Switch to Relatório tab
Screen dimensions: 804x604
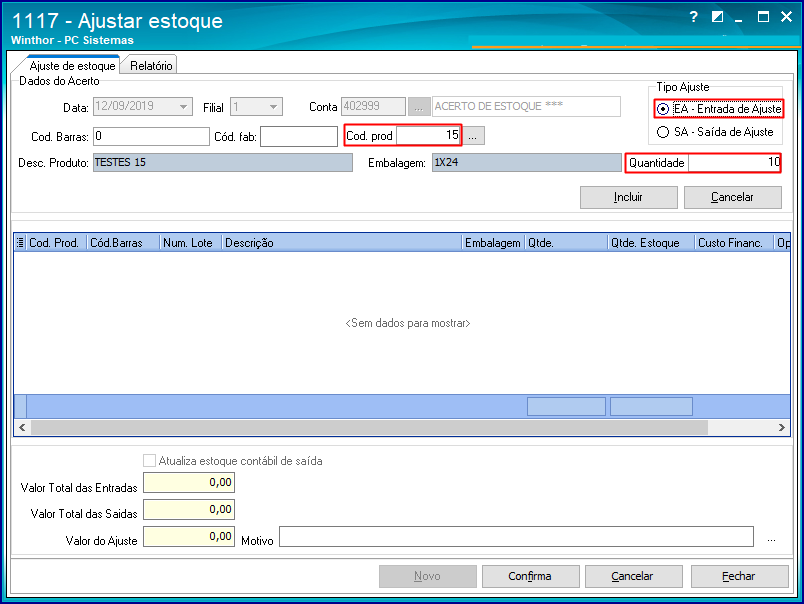(151, 66)
